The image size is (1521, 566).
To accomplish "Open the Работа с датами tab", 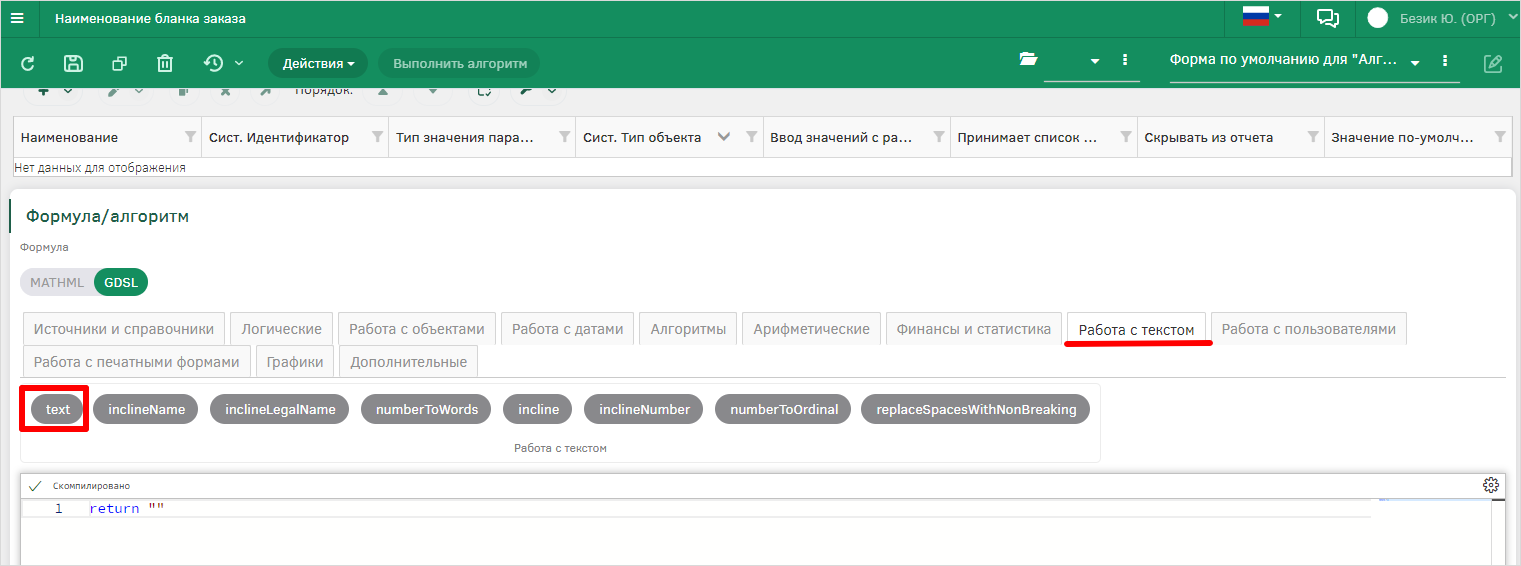I will click(x=568, y=329).
